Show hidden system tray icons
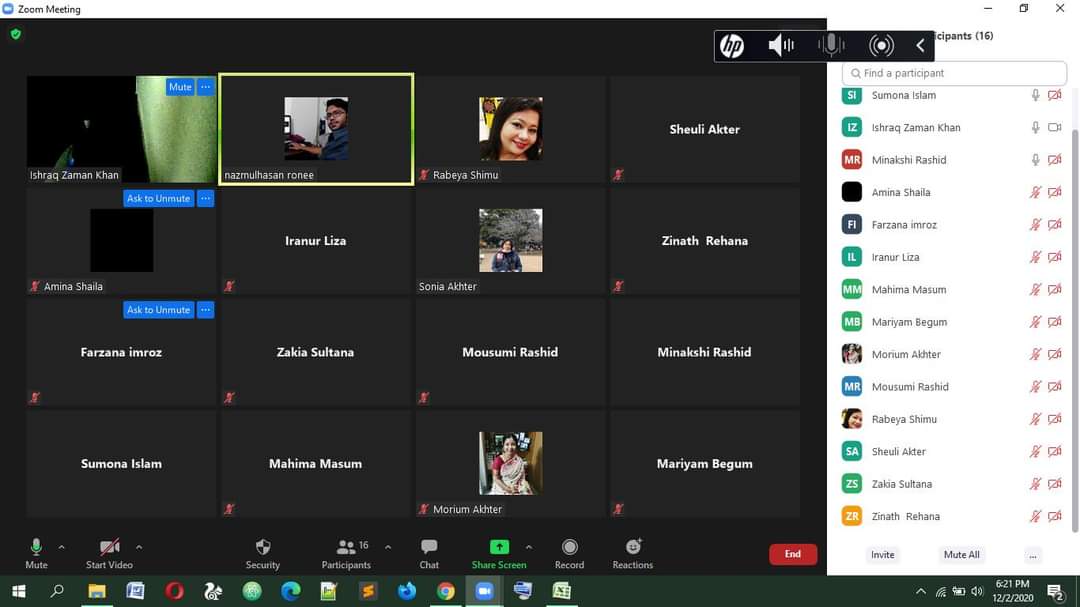Viewport: 1080px width, 607px height. [x=921, y=591]
